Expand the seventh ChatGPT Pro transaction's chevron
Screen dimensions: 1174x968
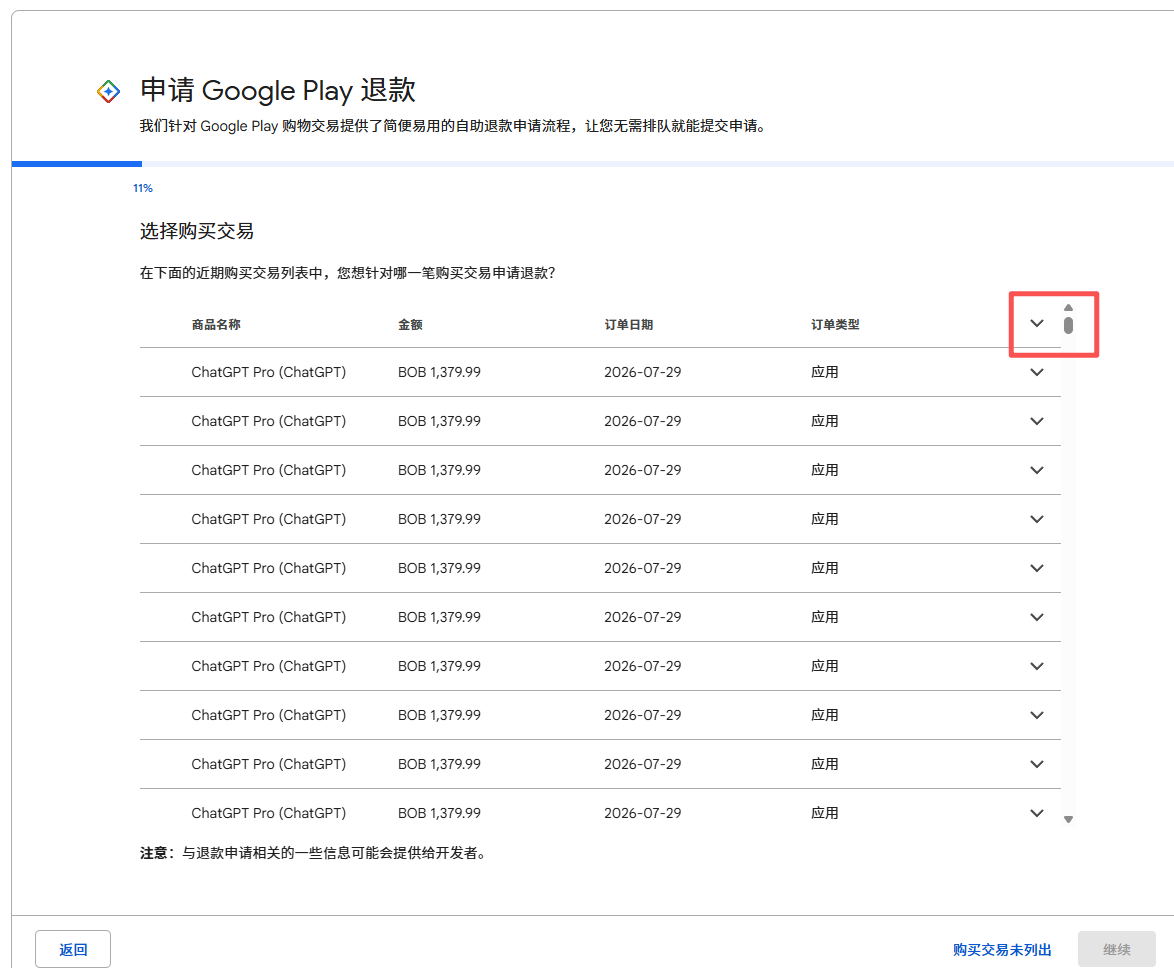pos(1036,666)
